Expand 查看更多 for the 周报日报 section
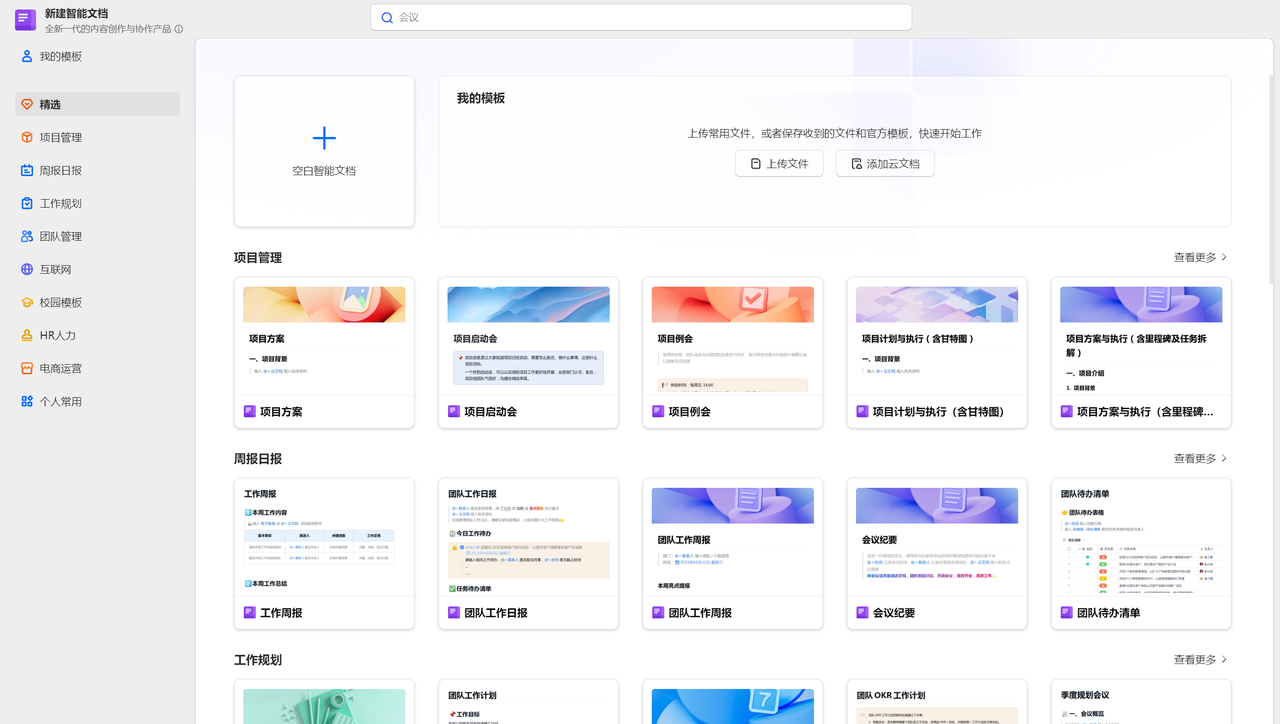1280x724 pixels. [x=1200, y=458]
